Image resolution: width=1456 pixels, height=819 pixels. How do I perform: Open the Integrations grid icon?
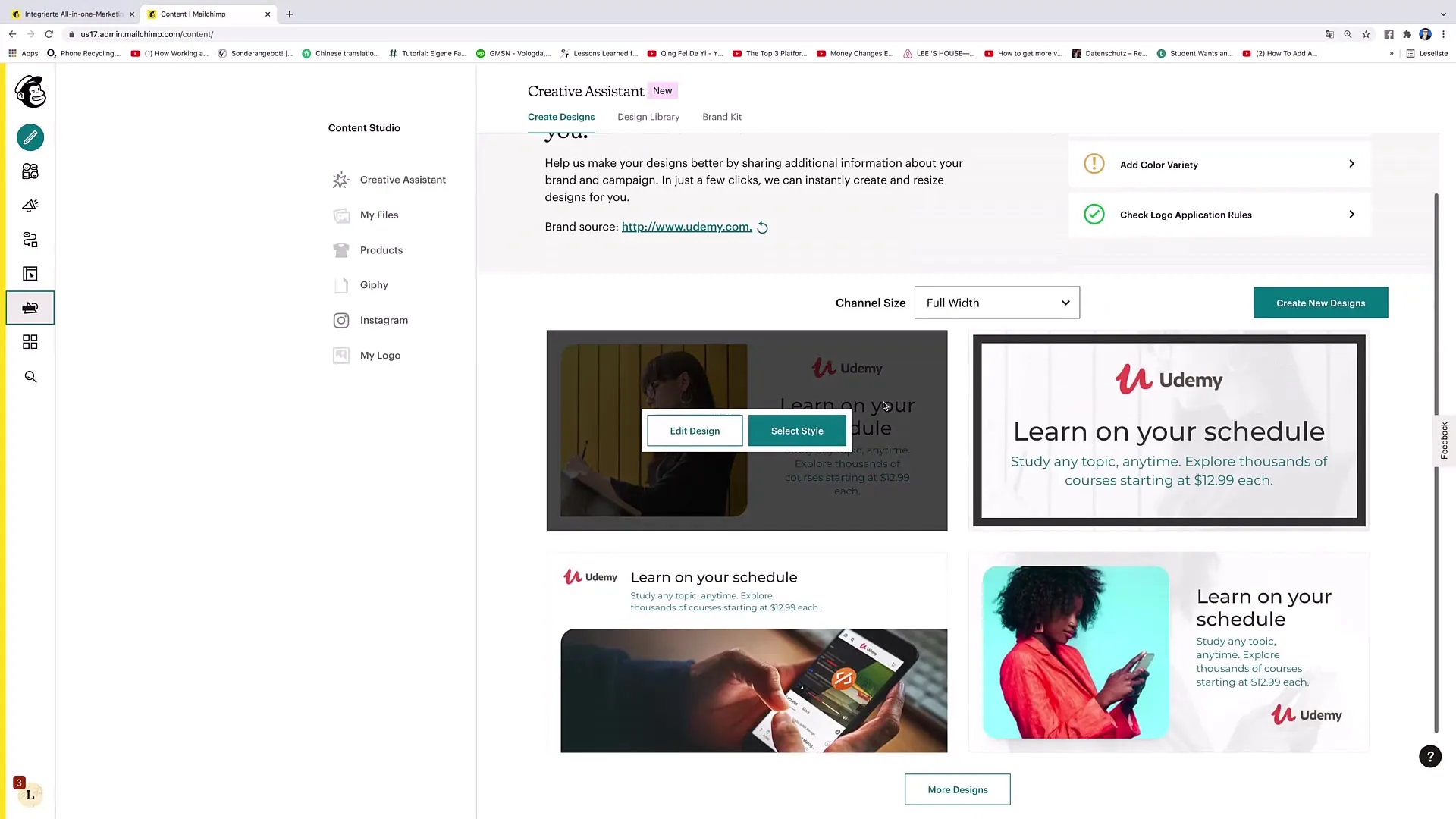(x=30, y=342)
